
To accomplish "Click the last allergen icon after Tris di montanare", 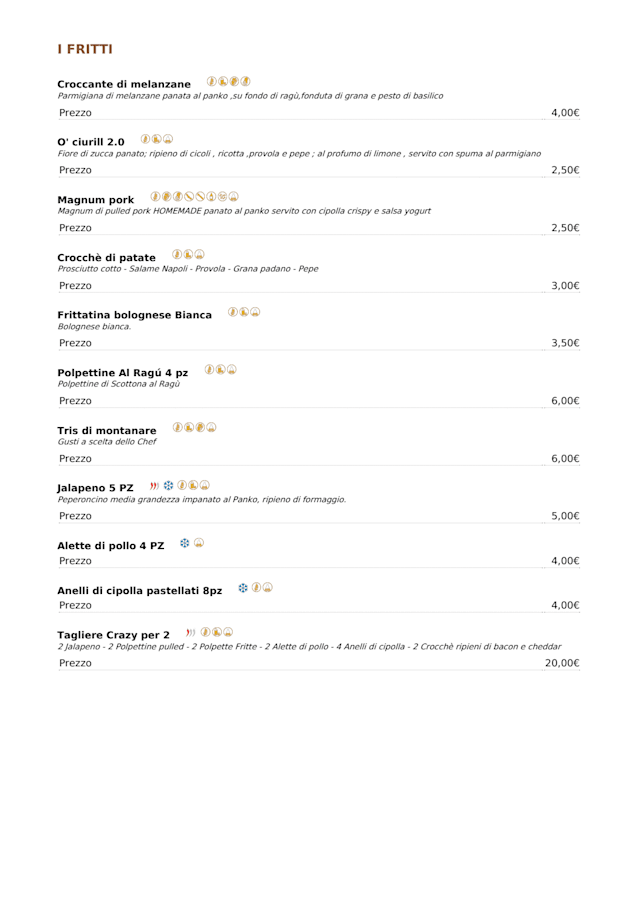I will [212, 427].
